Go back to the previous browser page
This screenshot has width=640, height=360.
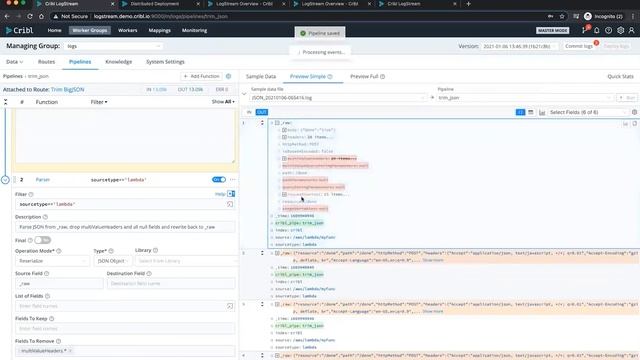click(x=7, y=16)
